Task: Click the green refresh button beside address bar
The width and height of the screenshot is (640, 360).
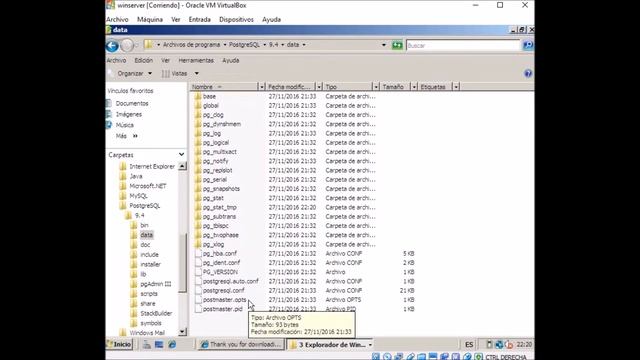Action: tap(397, 45)
